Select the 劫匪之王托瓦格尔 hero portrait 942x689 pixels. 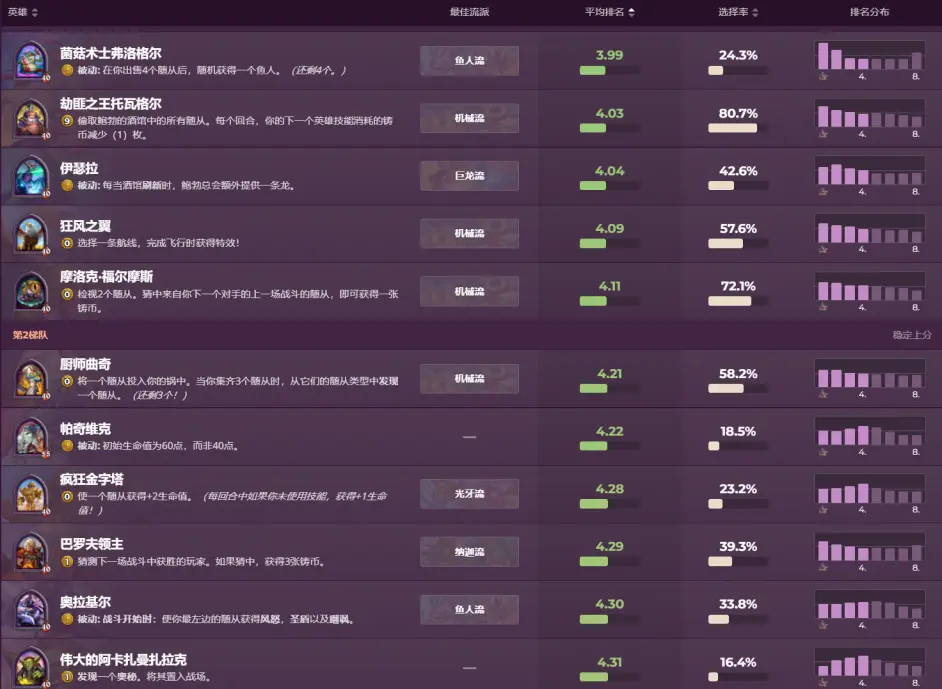[x=32, y=119]
